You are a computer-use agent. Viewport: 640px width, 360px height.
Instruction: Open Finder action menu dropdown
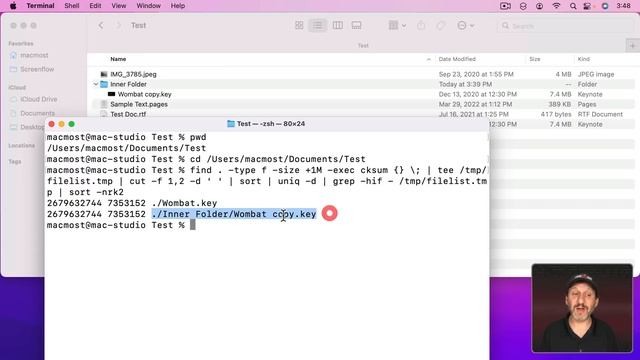click(x=465, y=25)
